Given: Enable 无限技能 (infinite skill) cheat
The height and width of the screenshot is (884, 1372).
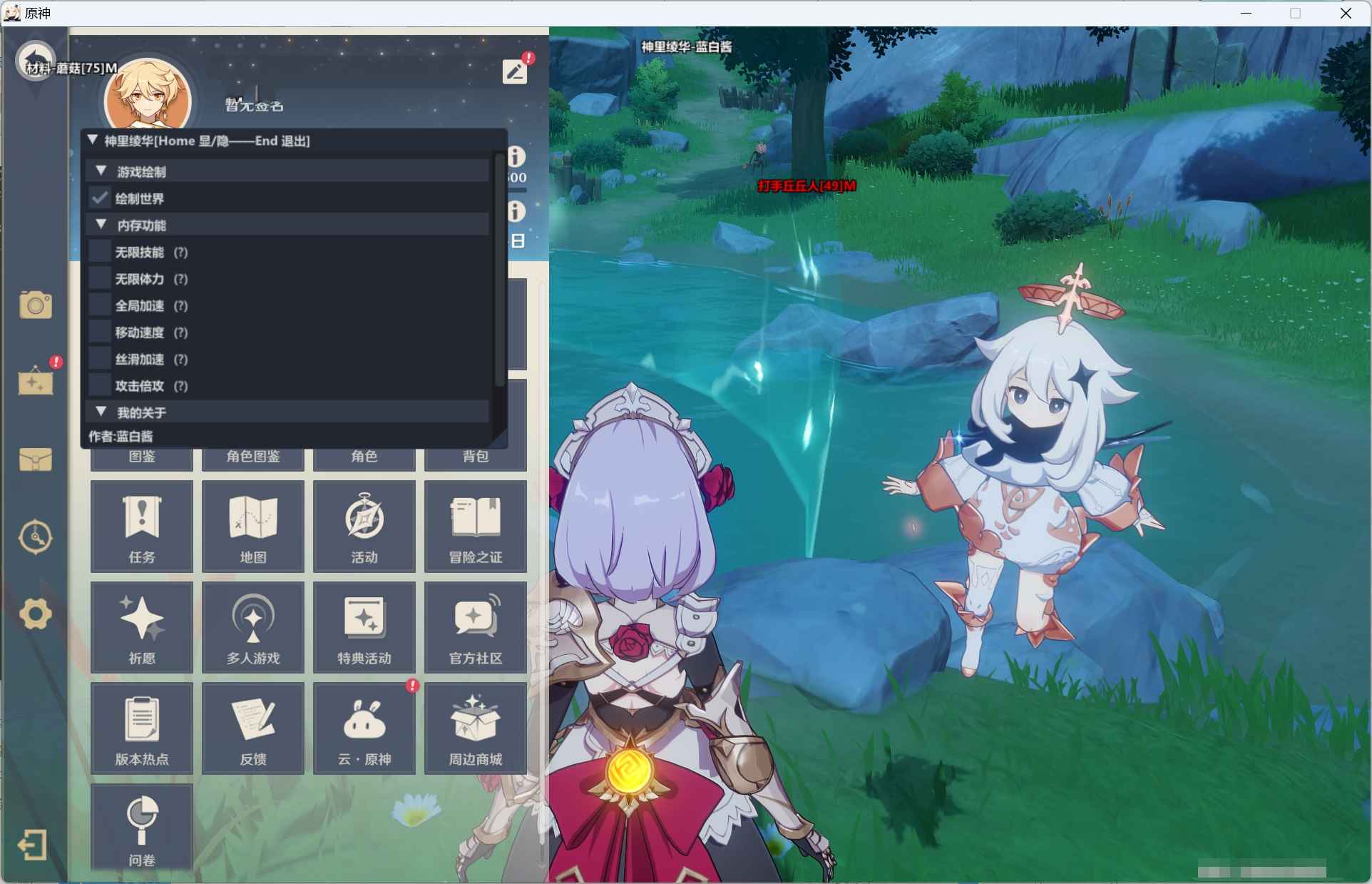Looking at the screenshot, I should (98, 251).
